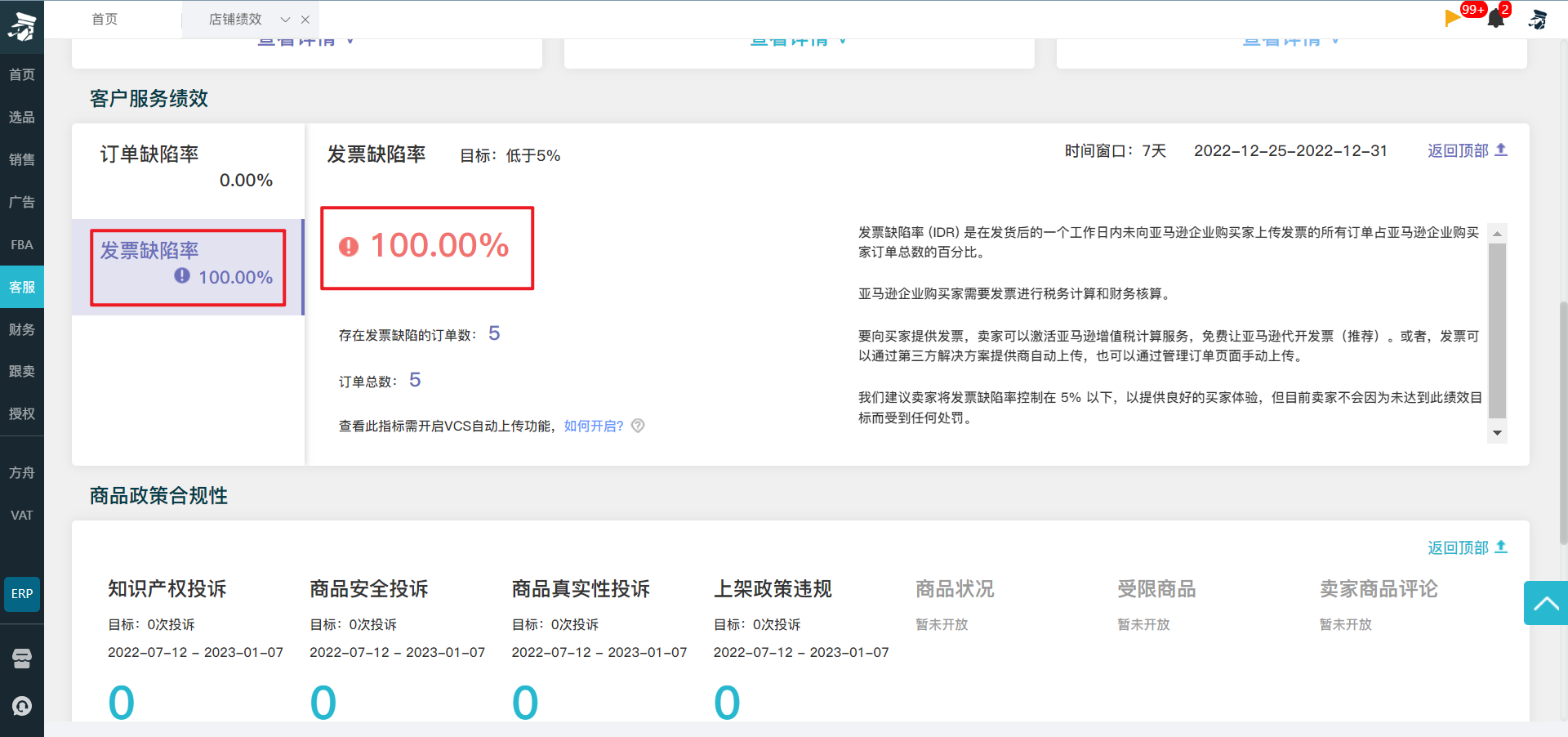The height and width of the screenshot is (737, 1568).
Task: Expand the first 查看详情 link at top
Action: (x=305, y=41)
